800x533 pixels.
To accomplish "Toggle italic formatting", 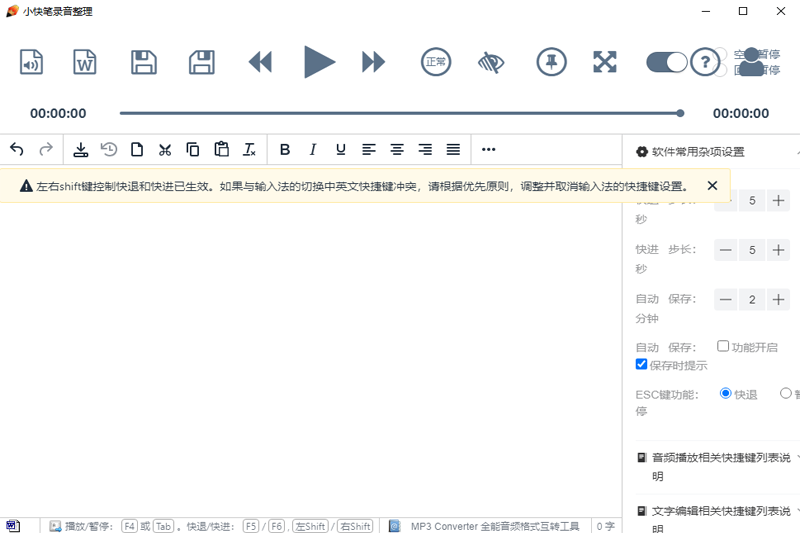I will [x=313, y=149].
